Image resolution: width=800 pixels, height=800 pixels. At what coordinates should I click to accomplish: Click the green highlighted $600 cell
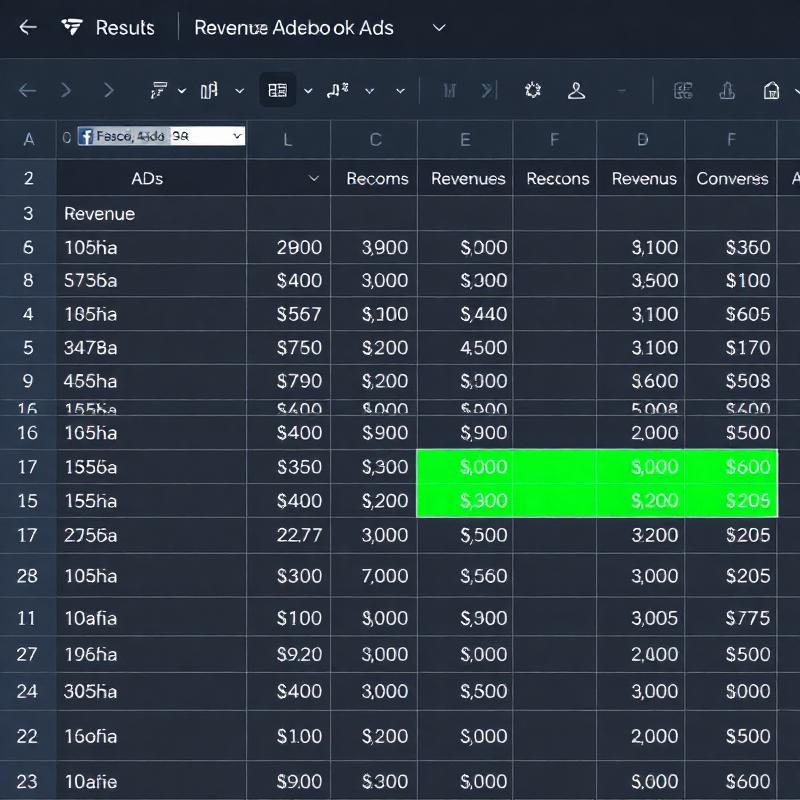731,466
